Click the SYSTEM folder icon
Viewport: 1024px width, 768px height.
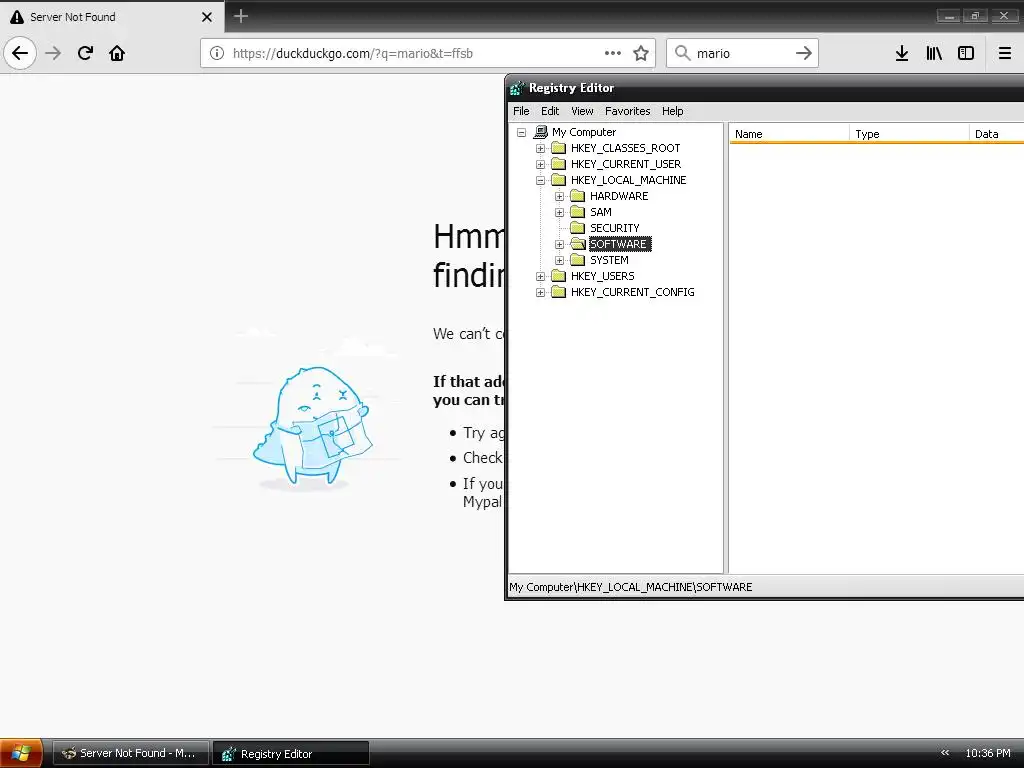tap(577, 260)
